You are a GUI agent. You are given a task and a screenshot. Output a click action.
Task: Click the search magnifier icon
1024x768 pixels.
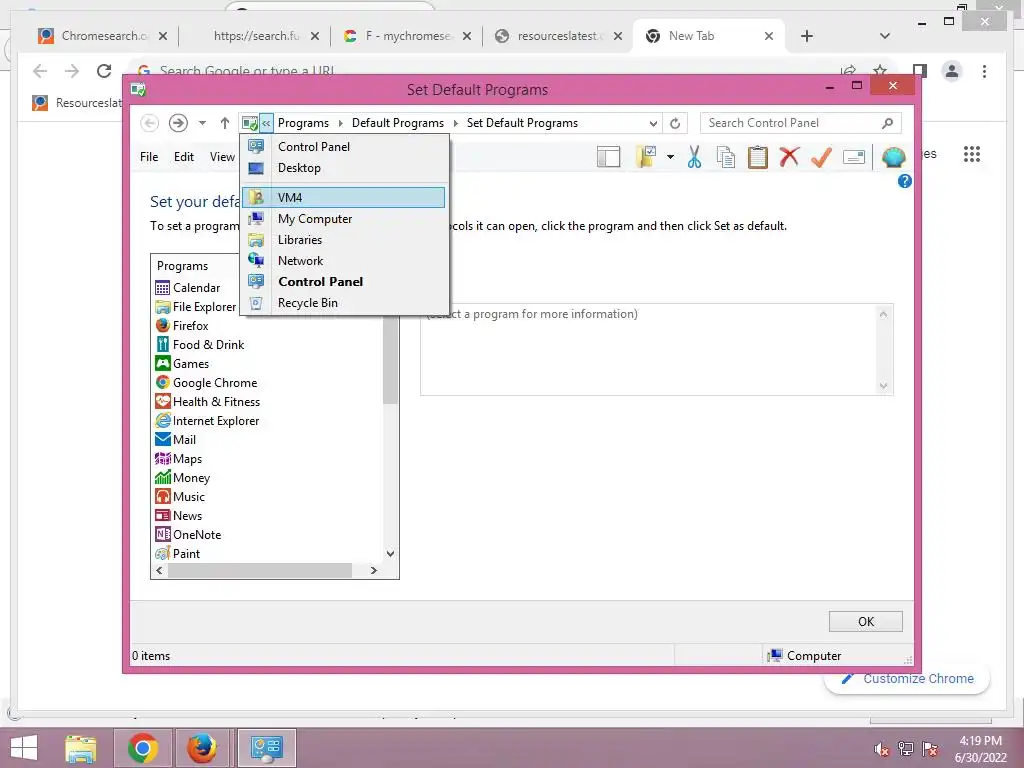click(887, 123)
